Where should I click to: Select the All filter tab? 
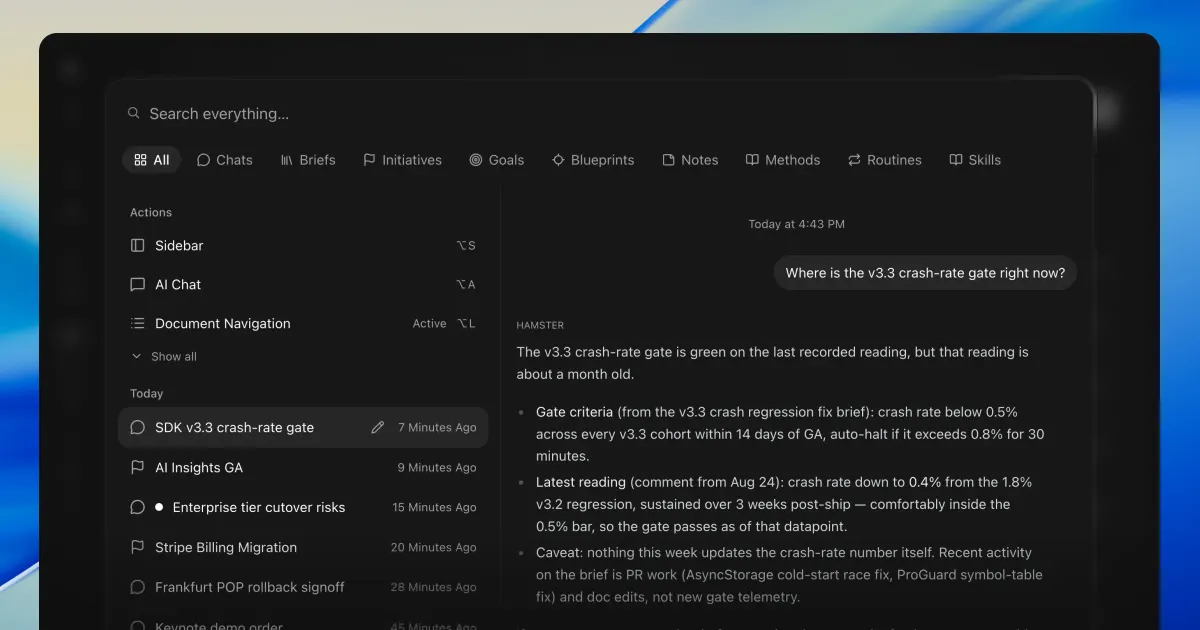151,160
